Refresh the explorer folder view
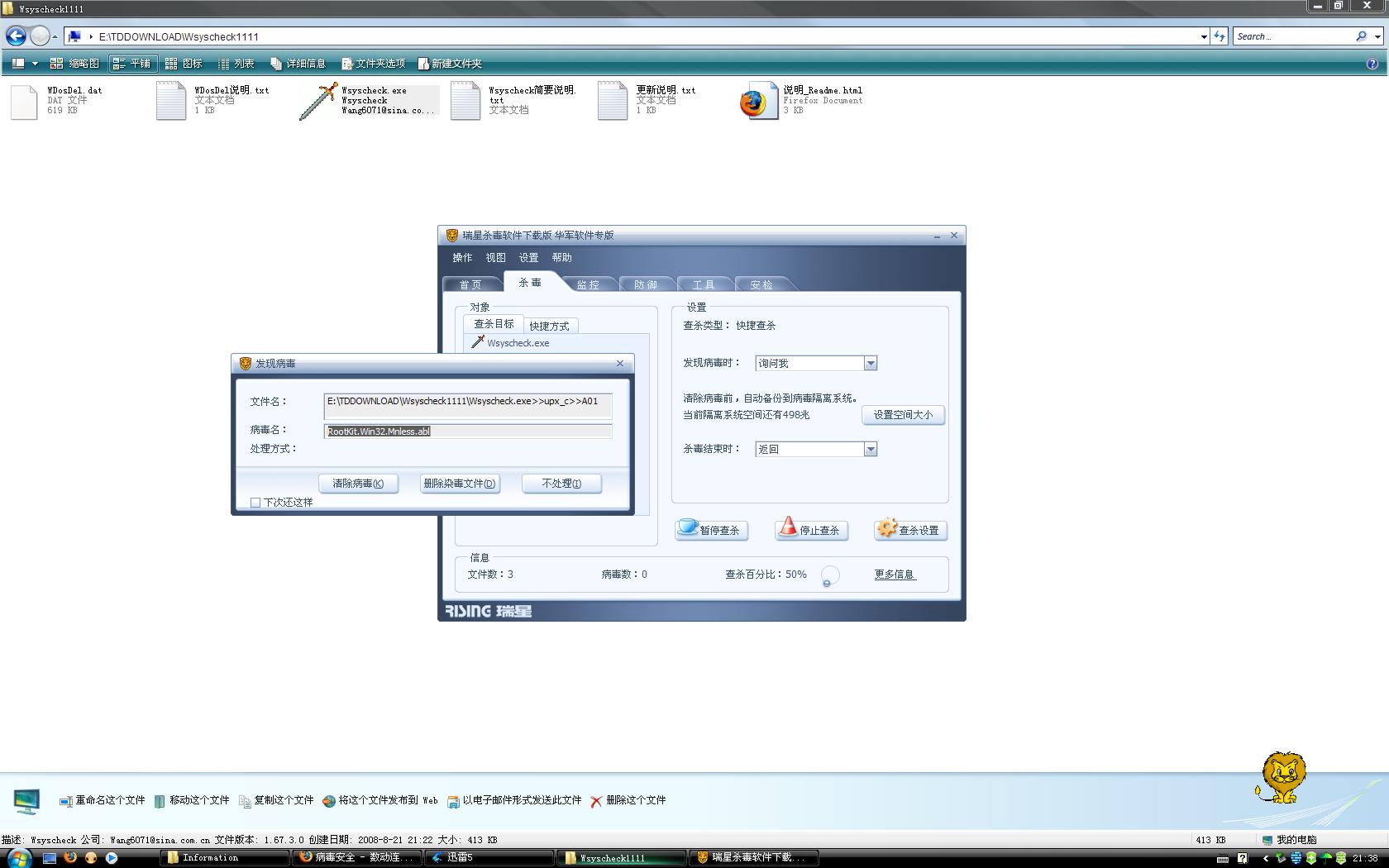 pyautogui.click(x=1220, y=36)
